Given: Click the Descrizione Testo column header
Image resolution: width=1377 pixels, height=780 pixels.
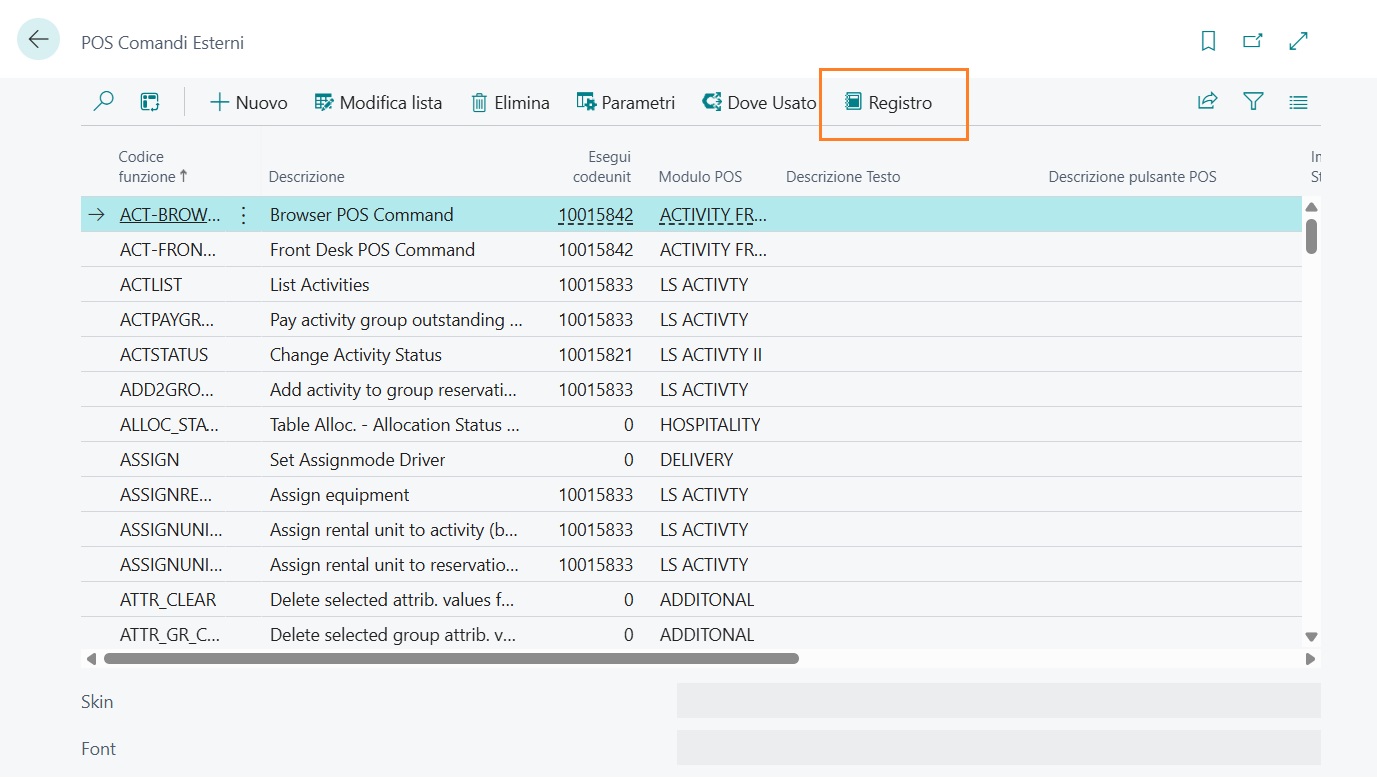Looking at the screenshot, I should (x=843, y=176).
